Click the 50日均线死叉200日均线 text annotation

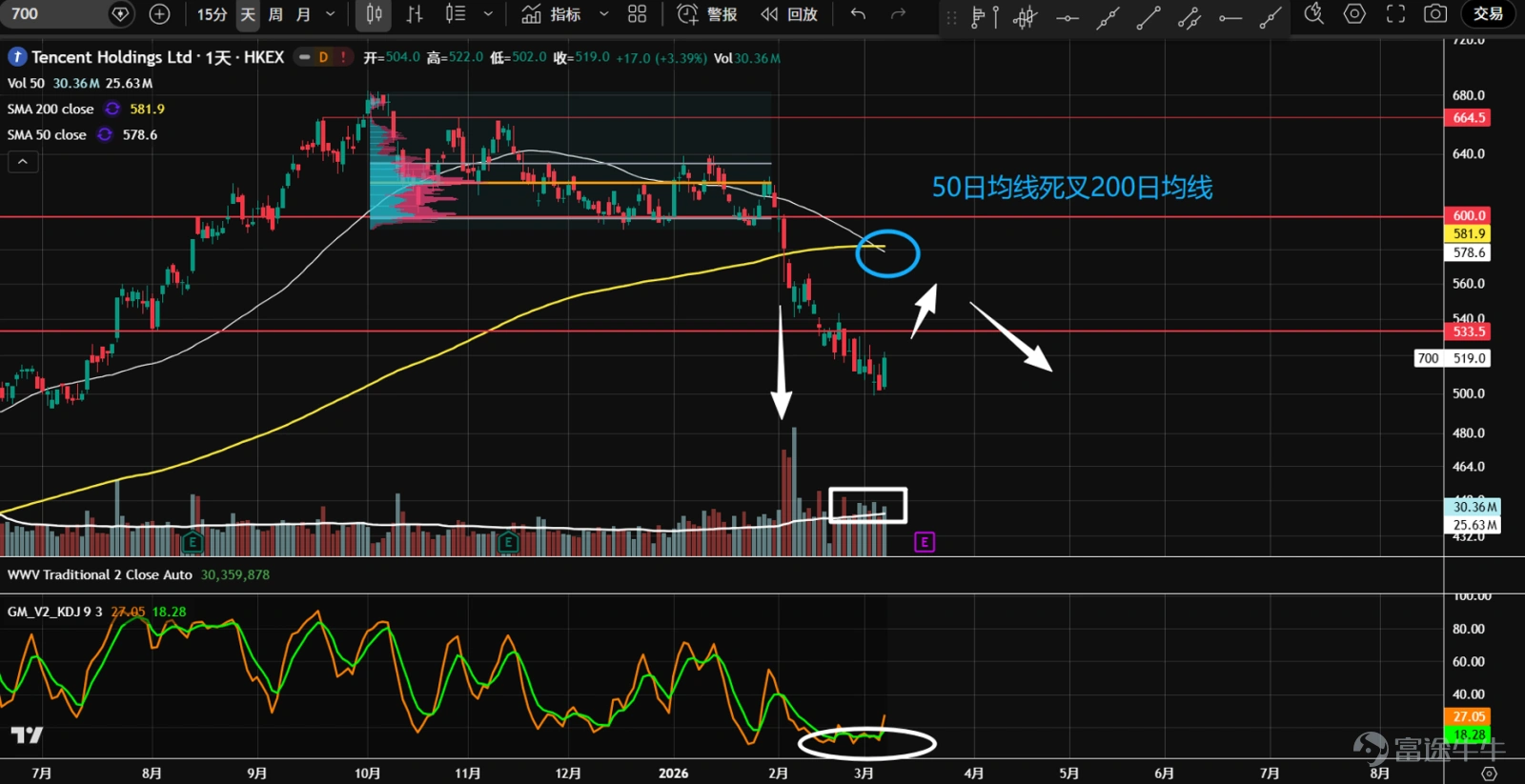[x=1072, y=188]
